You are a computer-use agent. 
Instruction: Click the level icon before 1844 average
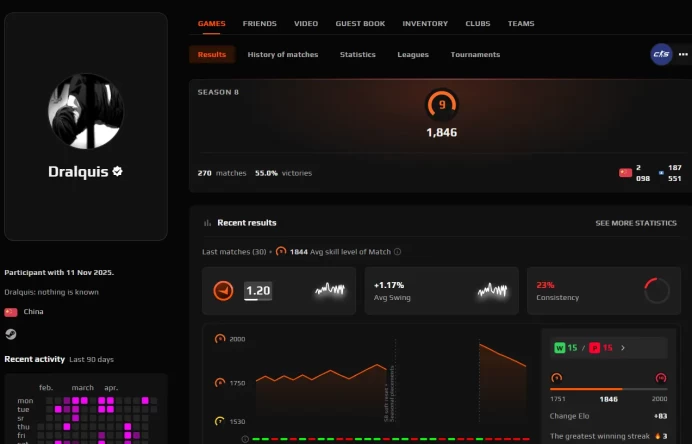(x=281, y=252)
